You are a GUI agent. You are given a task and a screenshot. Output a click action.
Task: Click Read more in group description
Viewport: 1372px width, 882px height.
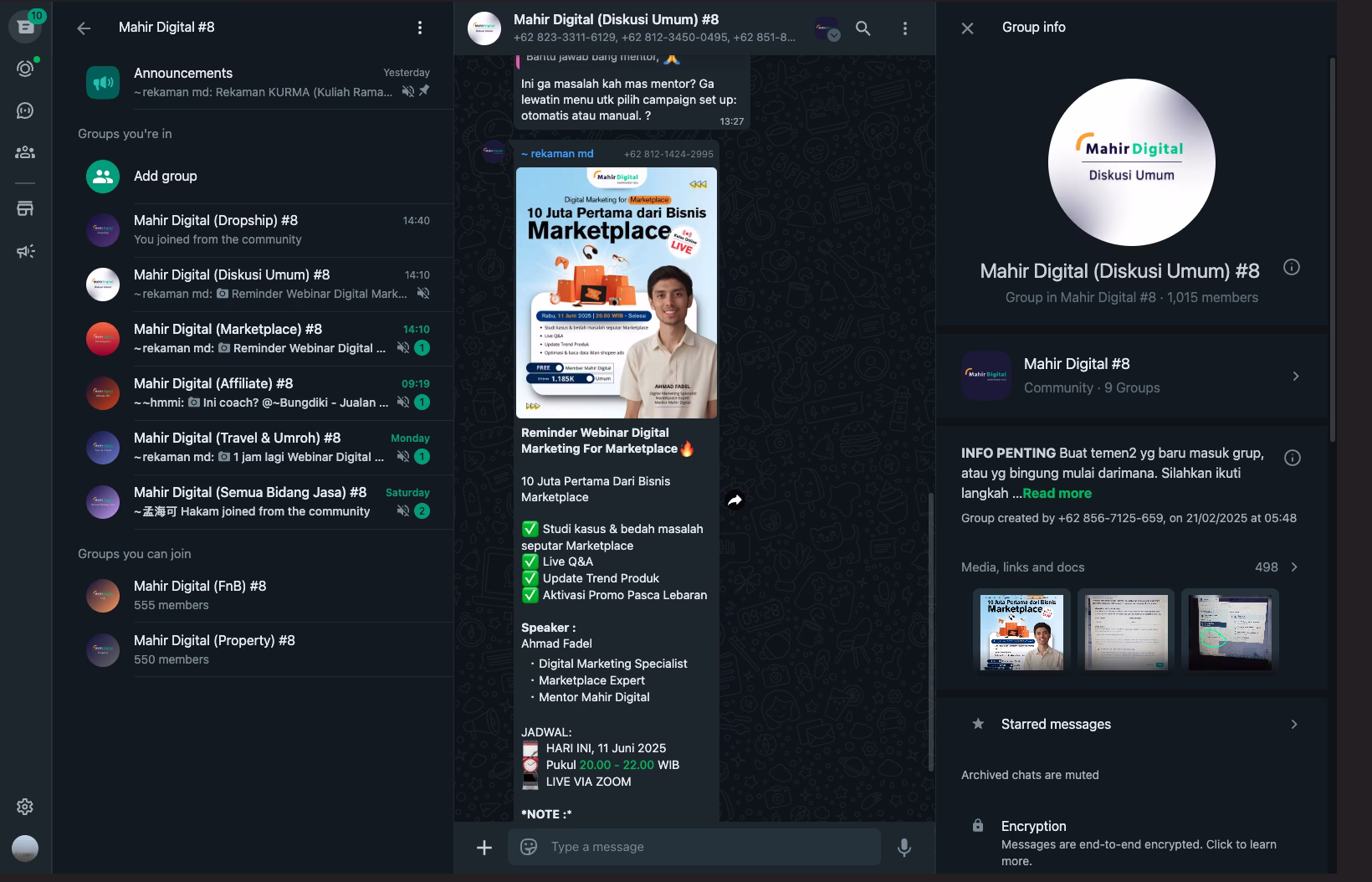tap(1057, 493)
